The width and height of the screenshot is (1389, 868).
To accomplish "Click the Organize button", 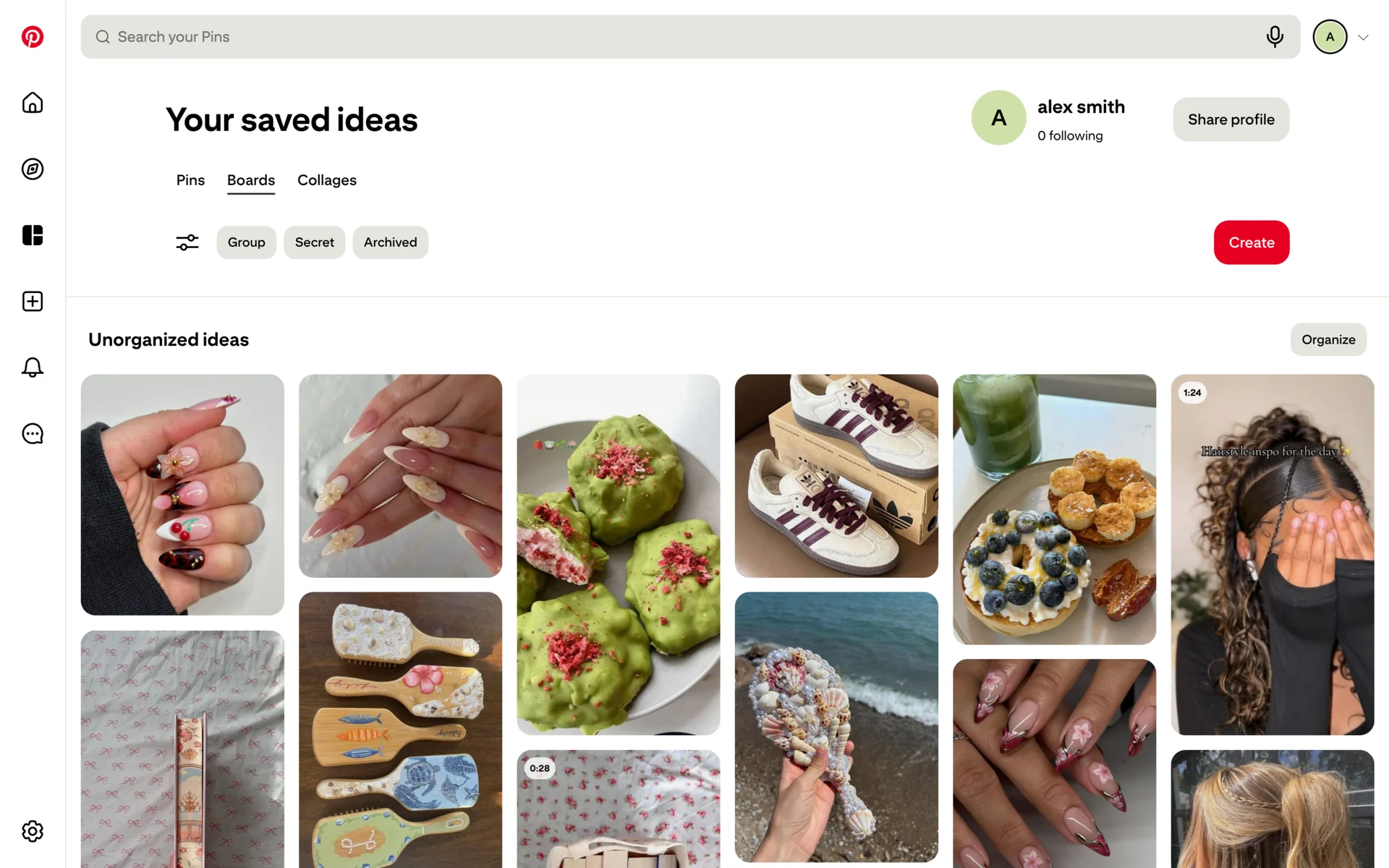I will click(x=1328, y=339).
